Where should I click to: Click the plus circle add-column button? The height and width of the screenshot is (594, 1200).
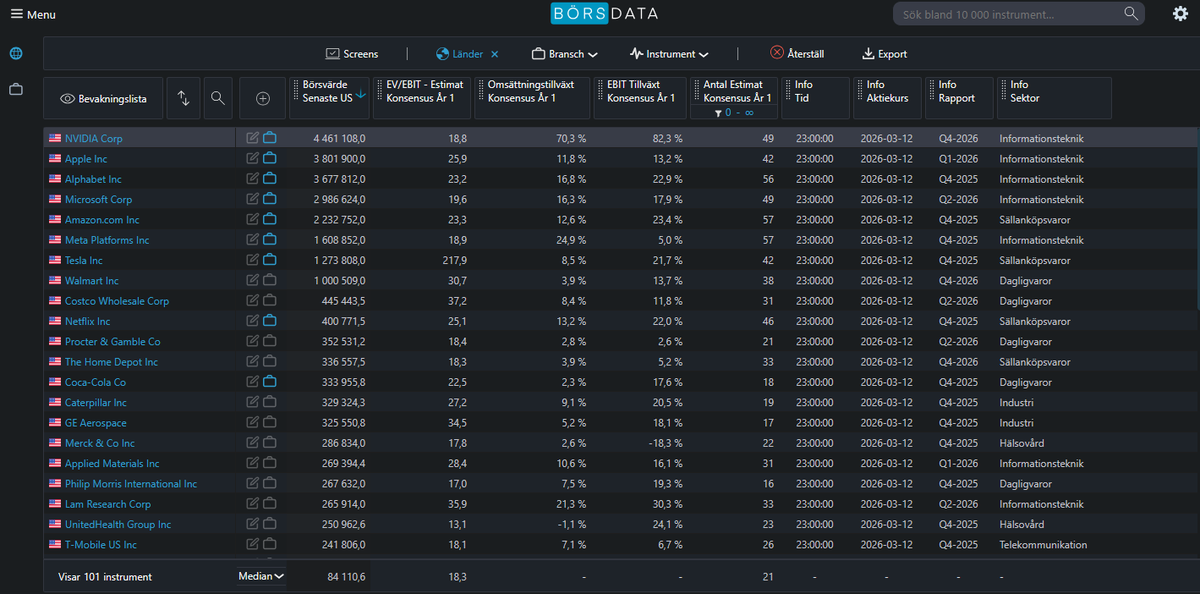click(x=263, y=98)
